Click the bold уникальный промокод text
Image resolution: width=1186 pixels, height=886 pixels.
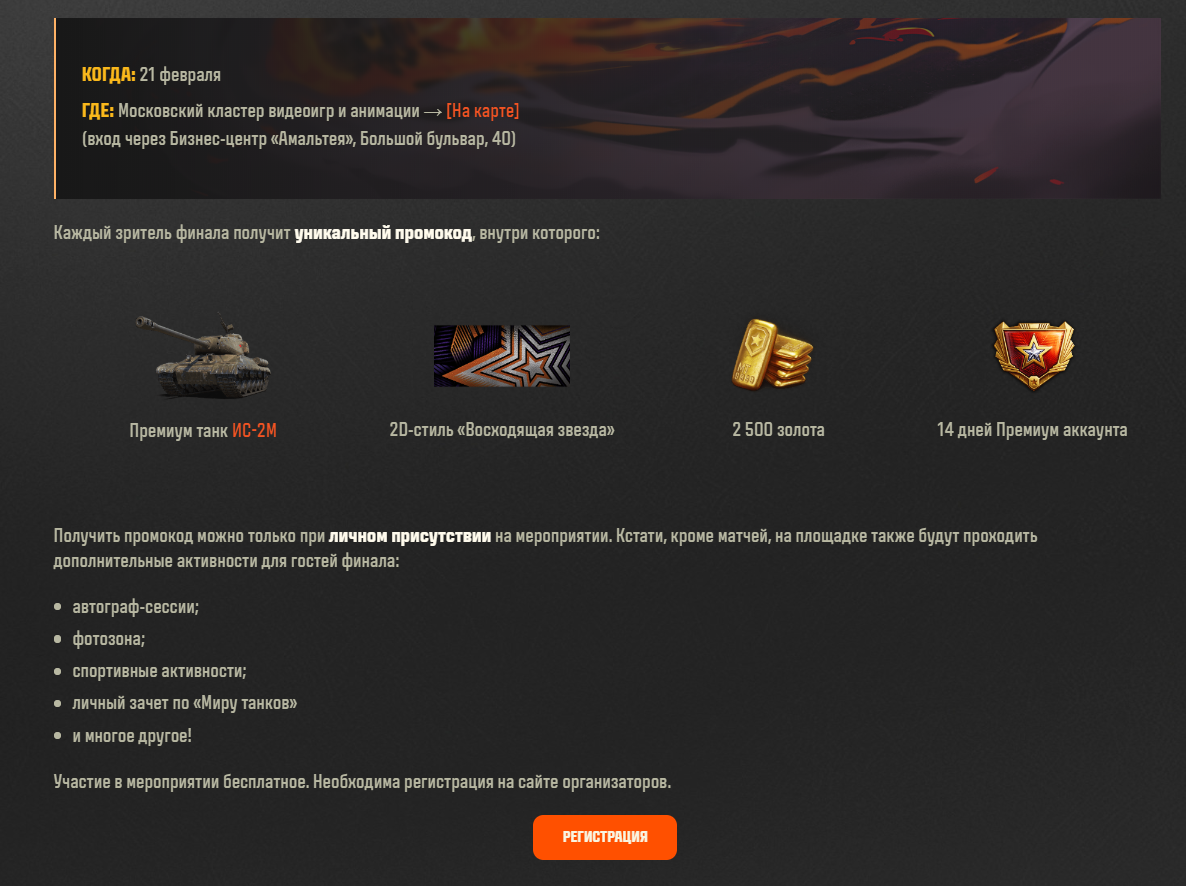click(383, 233)
